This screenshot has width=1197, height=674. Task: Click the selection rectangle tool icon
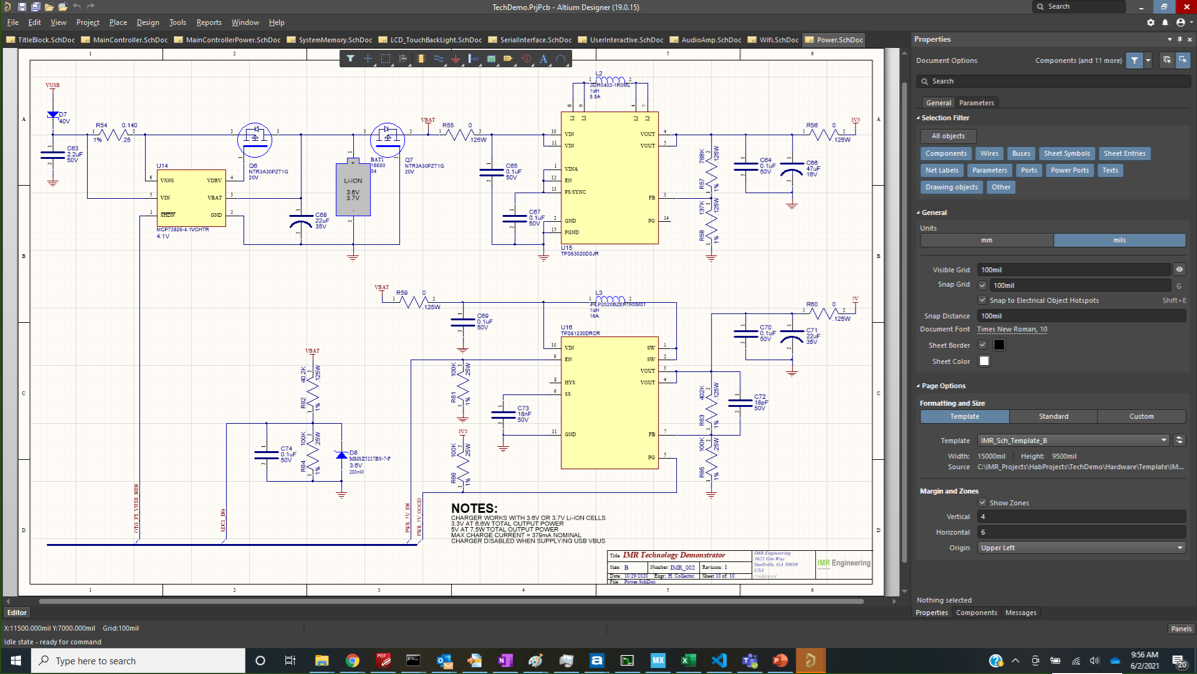[x=386, y=59]
